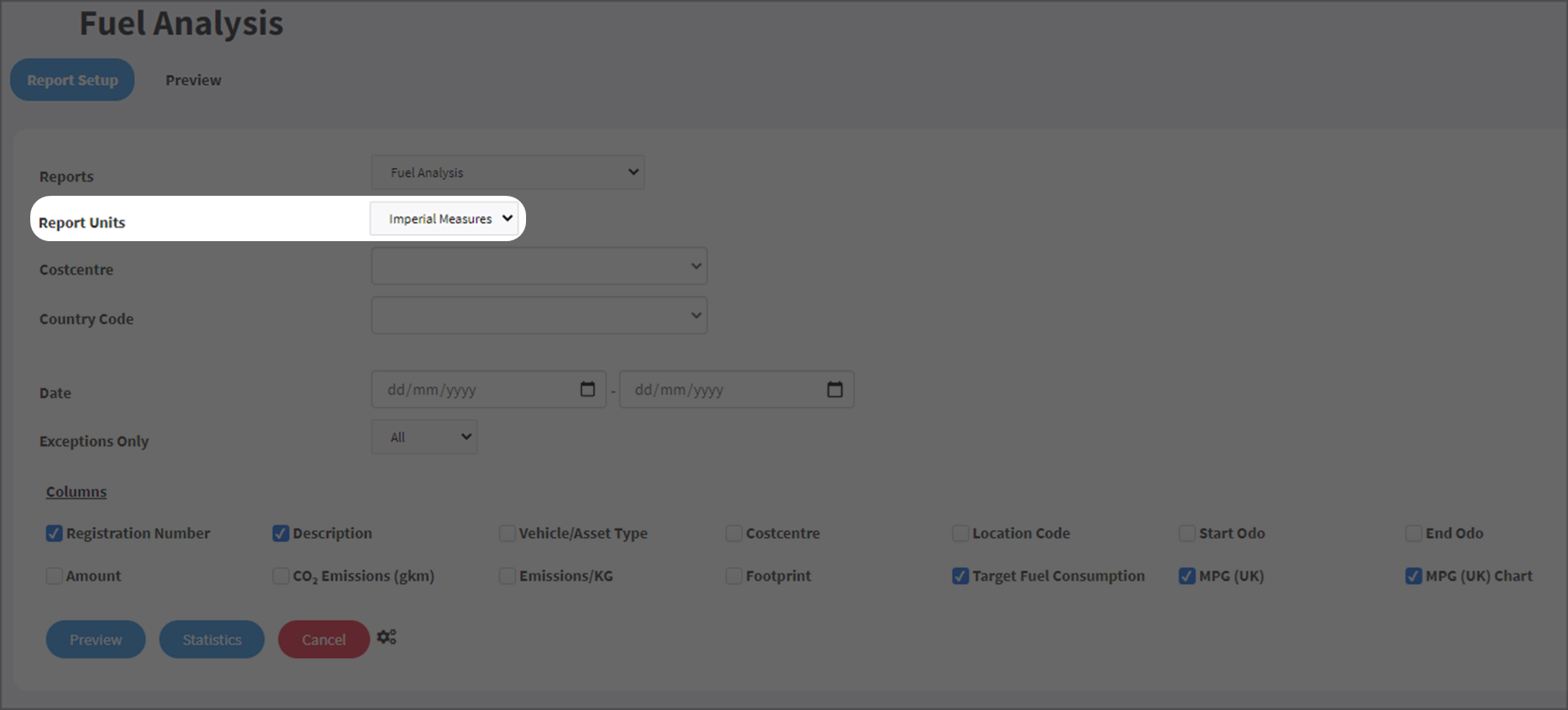Click the red Cancel button
The height and width of the screenshot is (710, 1568).
coord(324,639)
